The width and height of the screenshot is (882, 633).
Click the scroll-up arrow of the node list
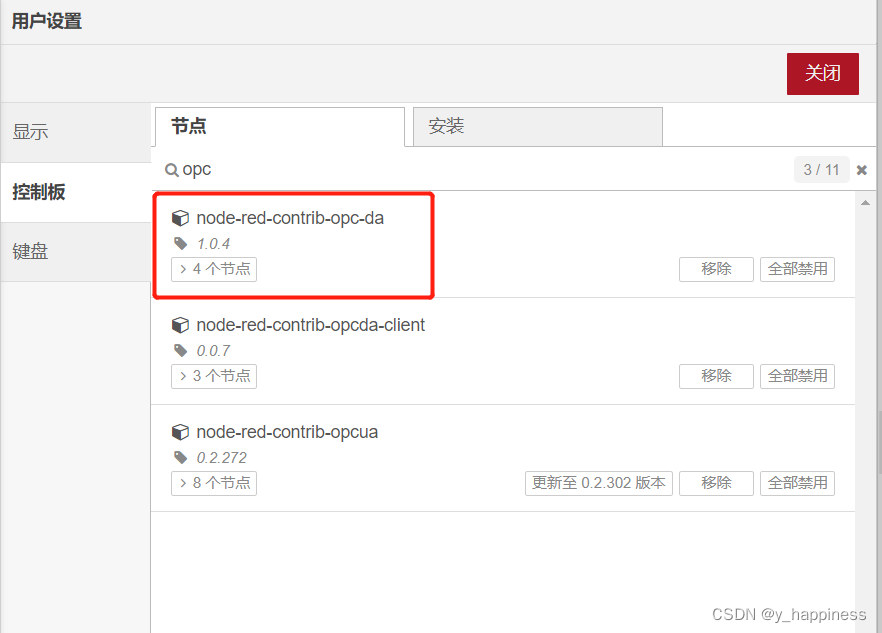click(x=865, y=203)
